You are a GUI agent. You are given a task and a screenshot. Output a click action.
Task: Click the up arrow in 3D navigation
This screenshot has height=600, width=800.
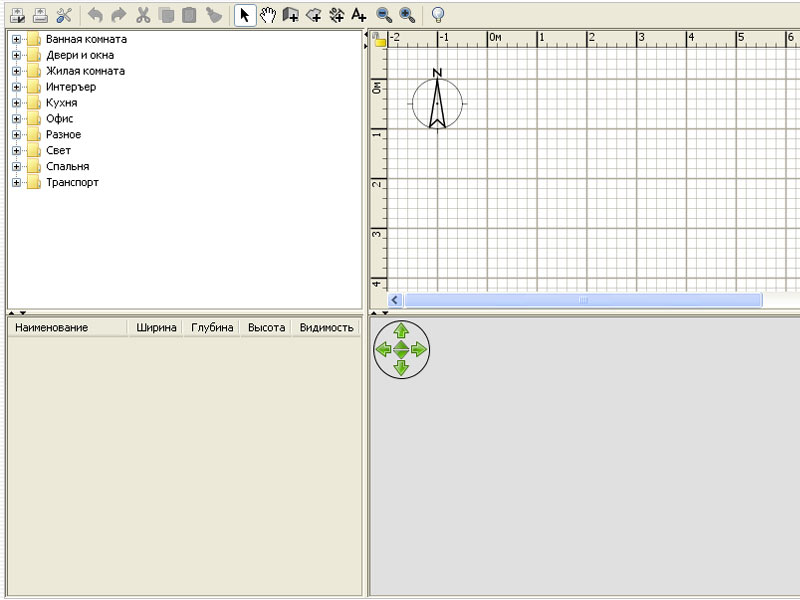tap(401, 331)
